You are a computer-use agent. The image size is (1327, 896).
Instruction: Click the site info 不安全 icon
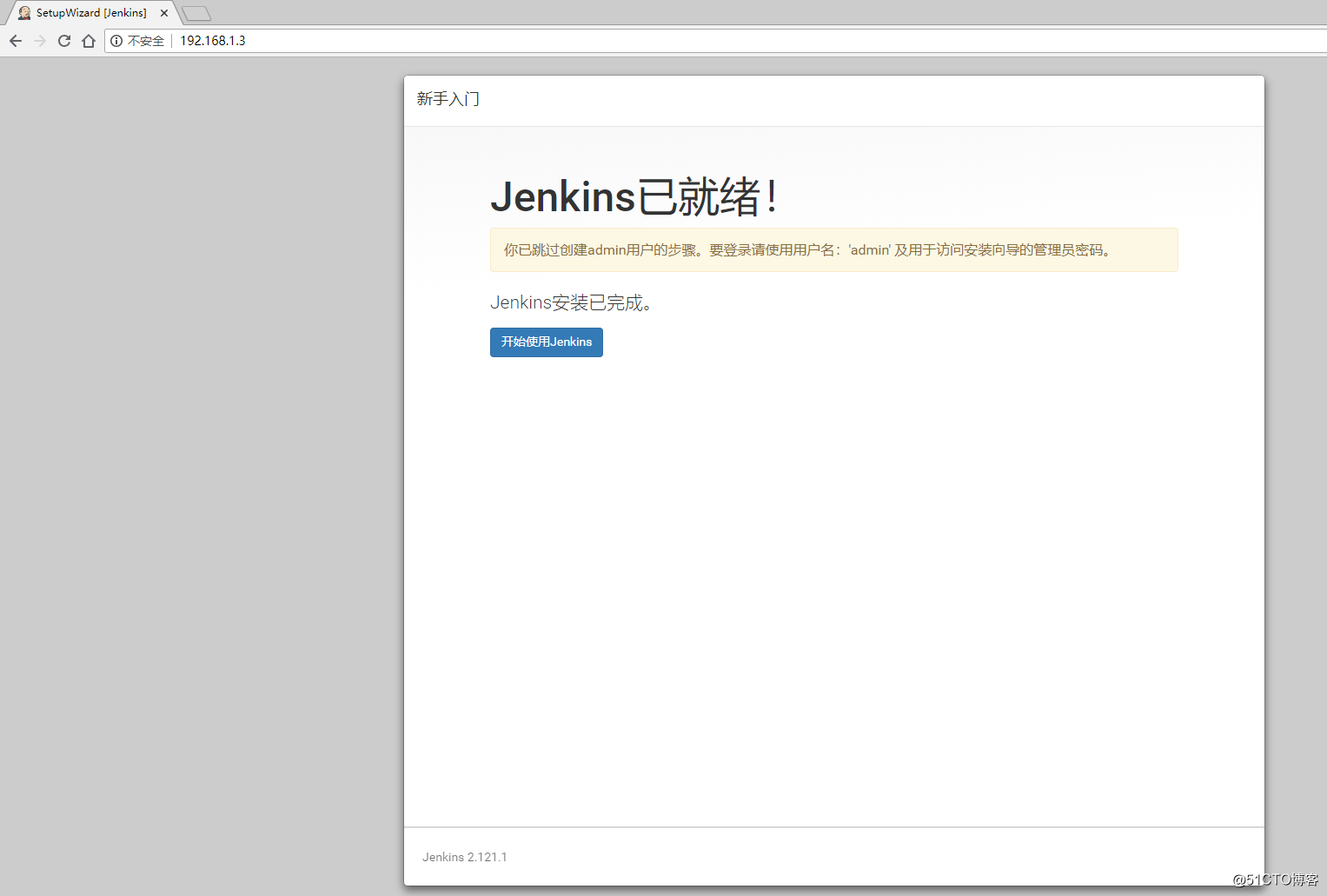pos(116,41)
